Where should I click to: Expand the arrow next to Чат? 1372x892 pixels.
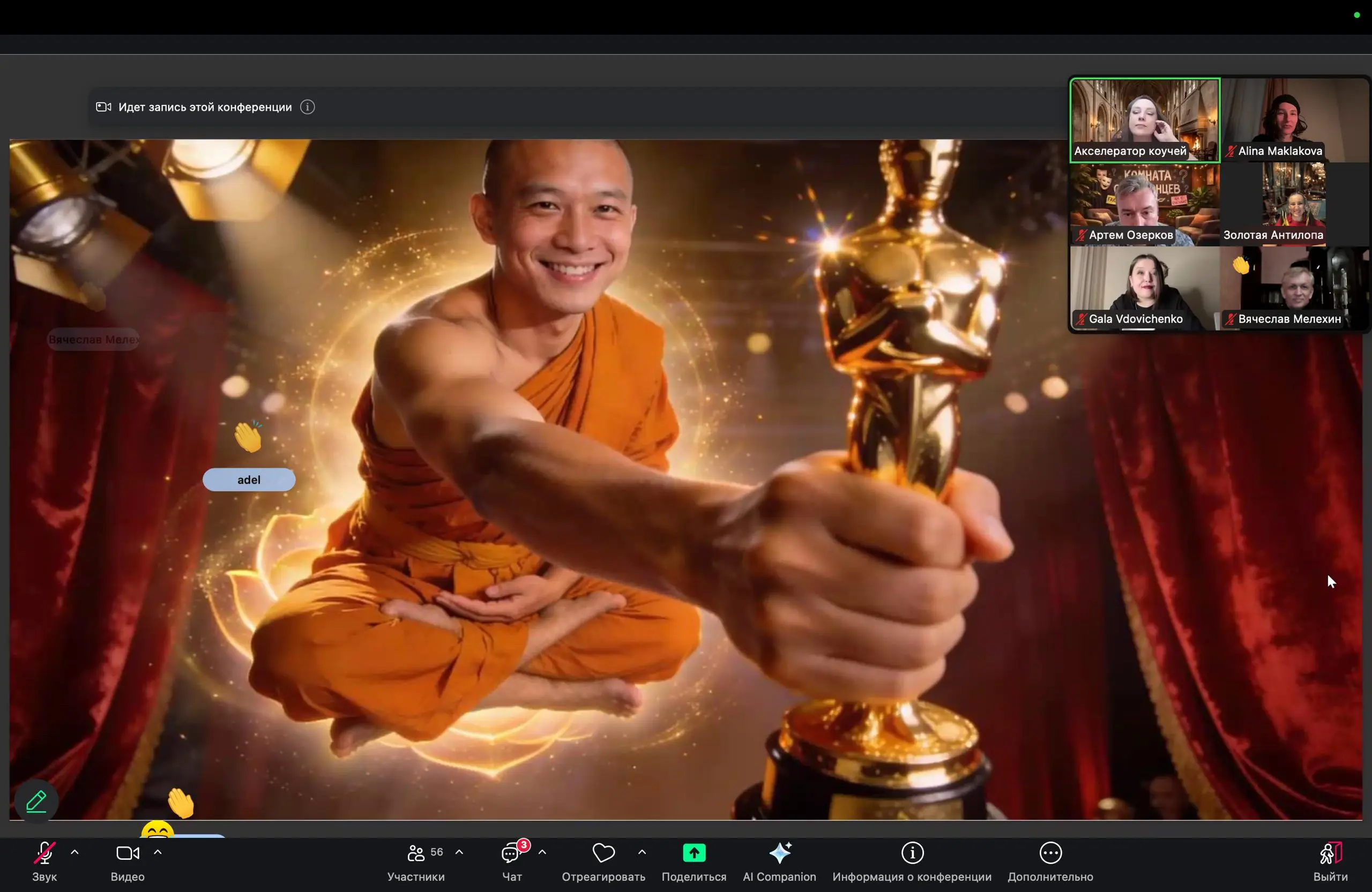click(542, 852)
